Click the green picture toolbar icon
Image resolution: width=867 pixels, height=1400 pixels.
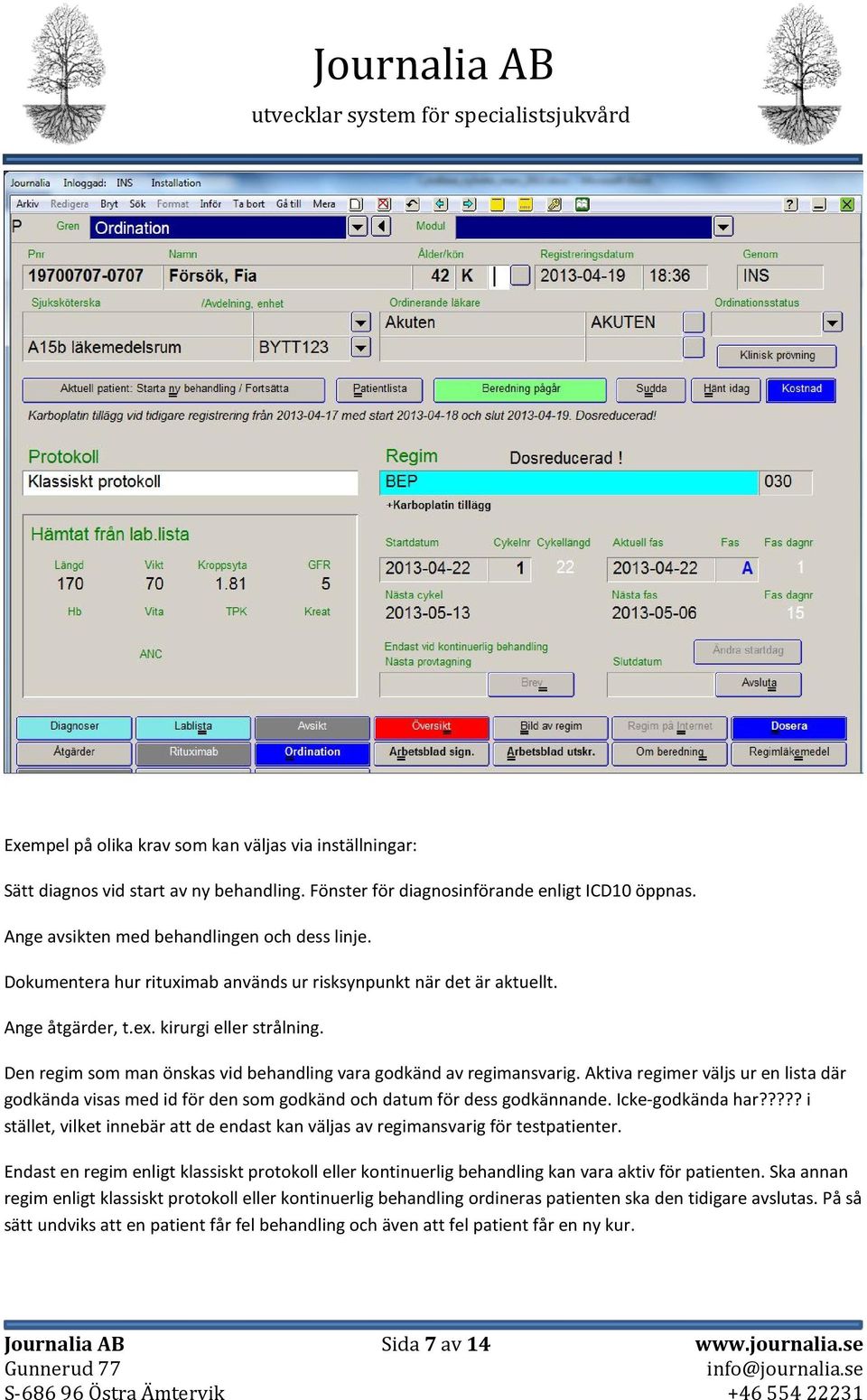pyautogui.click(x=583, y=204)
